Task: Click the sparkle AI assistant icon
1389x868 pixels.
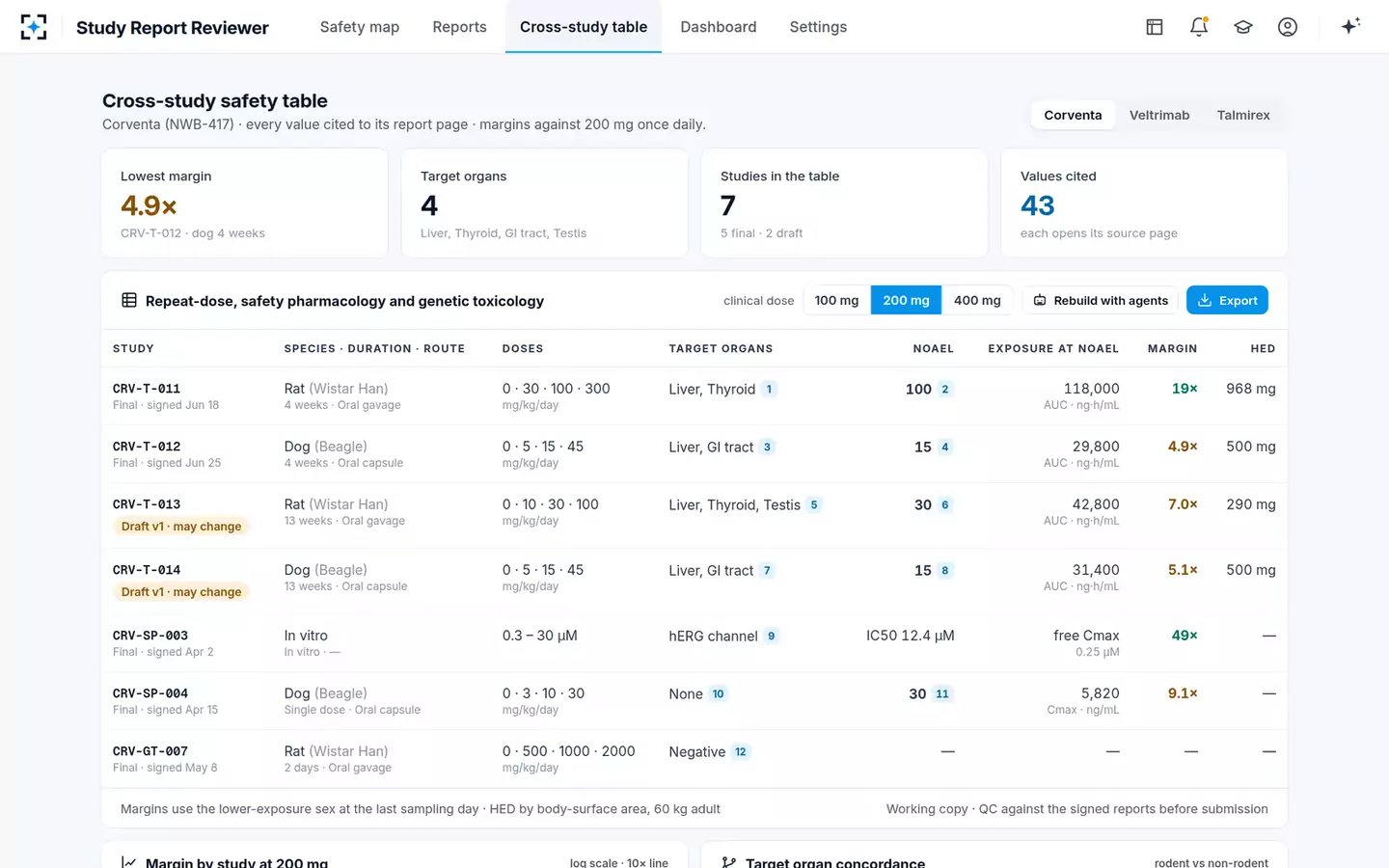Action: pos(1350,26)
